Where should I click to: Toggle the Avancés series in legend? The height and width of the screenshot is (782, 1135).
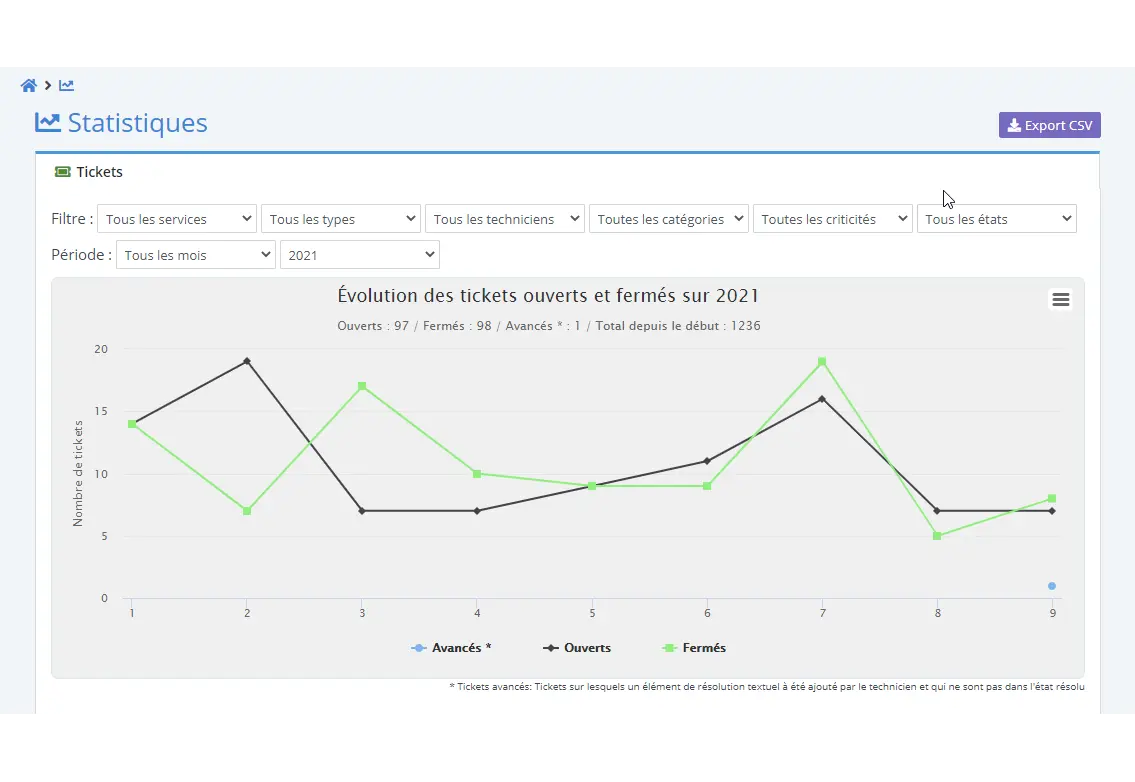tap(451, 648)
